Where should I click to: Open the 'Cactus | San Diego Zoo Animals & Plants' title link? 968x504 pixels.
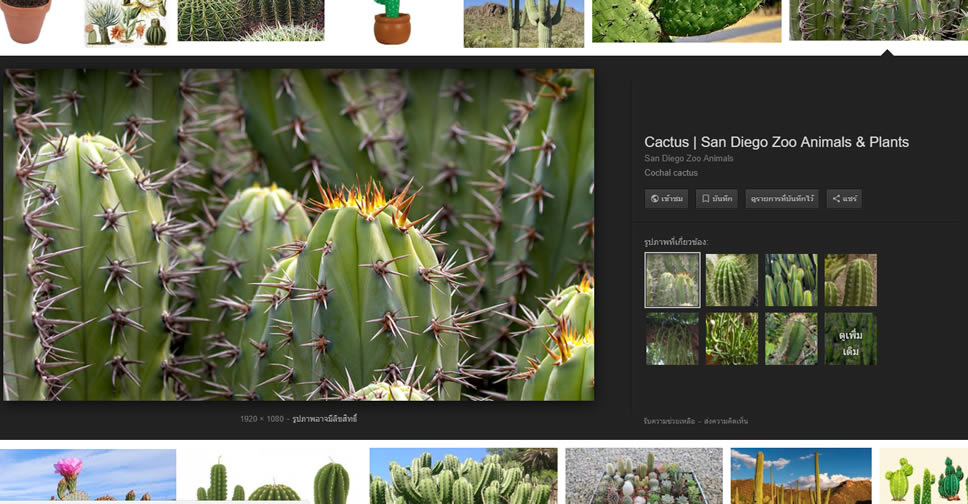pyautogui.click(x=776, y=142)
